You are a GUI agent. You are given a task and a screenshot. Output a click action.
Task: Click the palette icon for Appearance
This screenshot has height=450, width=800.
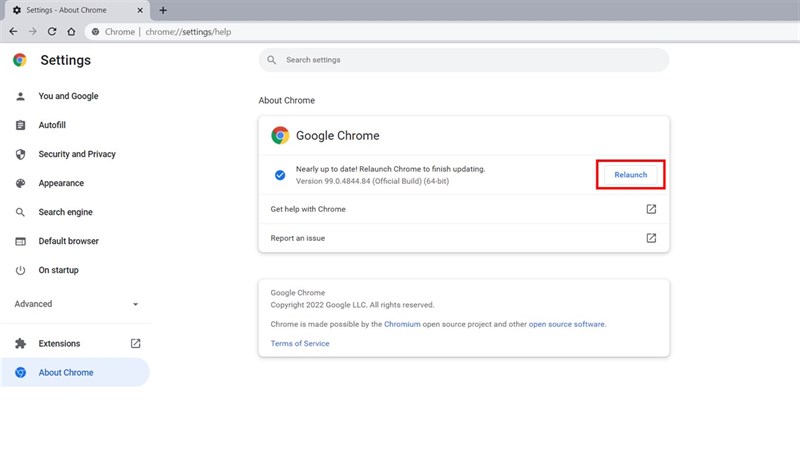(20, 183)
